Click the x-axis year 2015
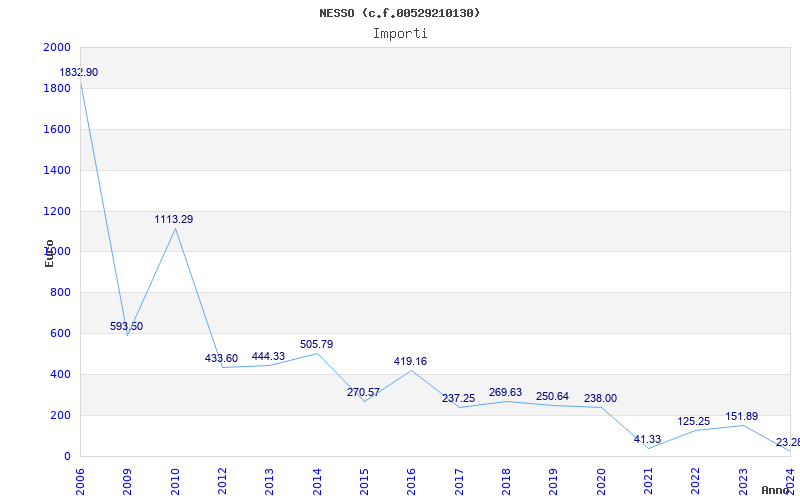This screenshot has height=500, width=800. (x=364, y=482)
